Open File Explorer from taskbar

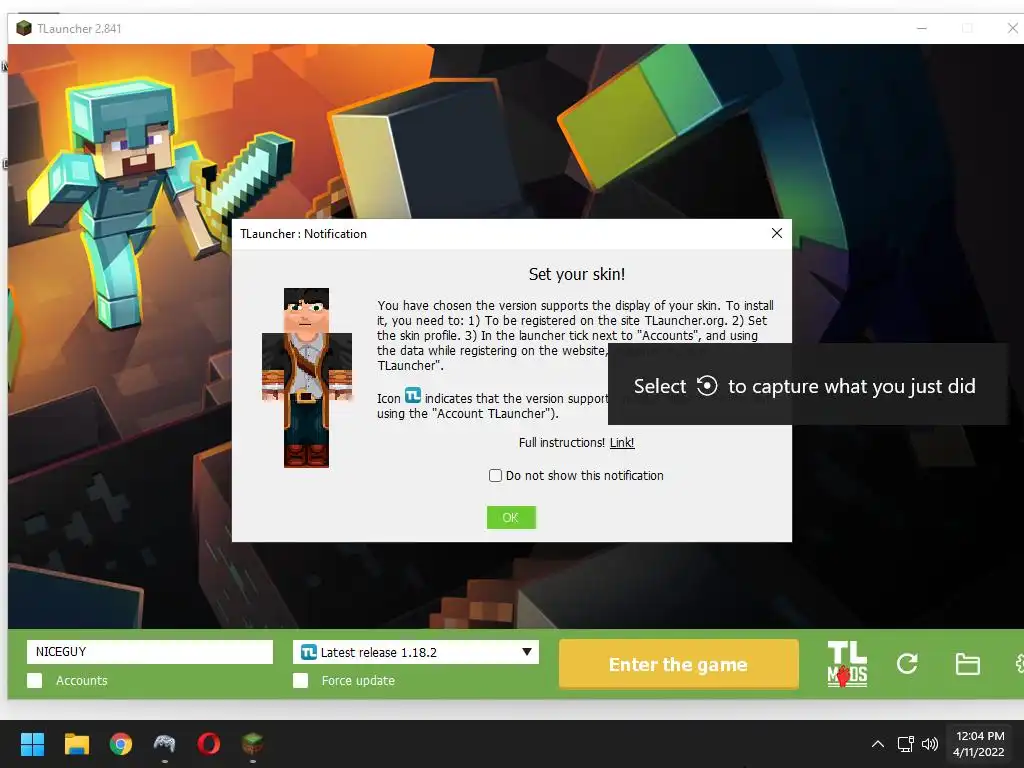click(x=76, y=744)
